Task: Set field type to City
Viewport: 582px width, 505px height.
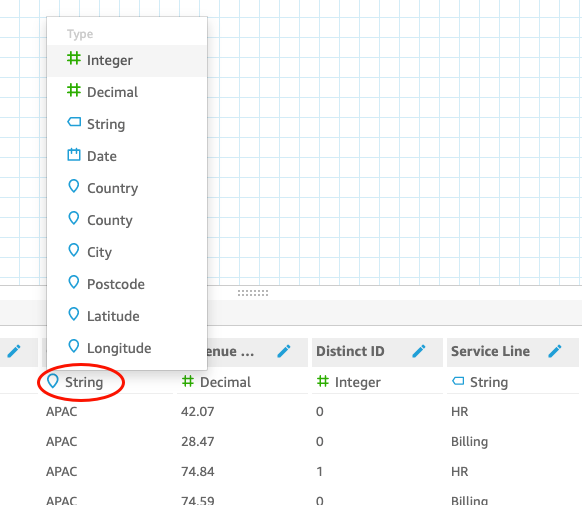Action: (127, 252)
